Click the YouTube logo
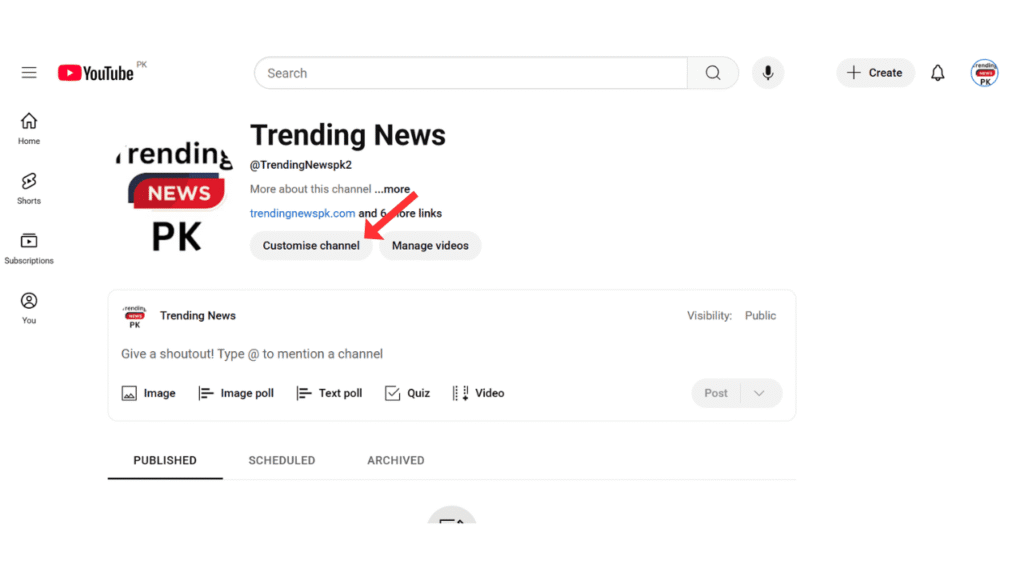Viewport: 1024px width, 576px height. [96, 73]
